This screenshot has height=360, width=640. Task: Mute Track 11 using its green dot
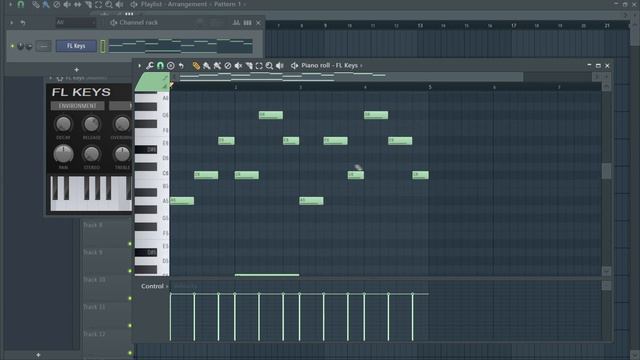130,326
